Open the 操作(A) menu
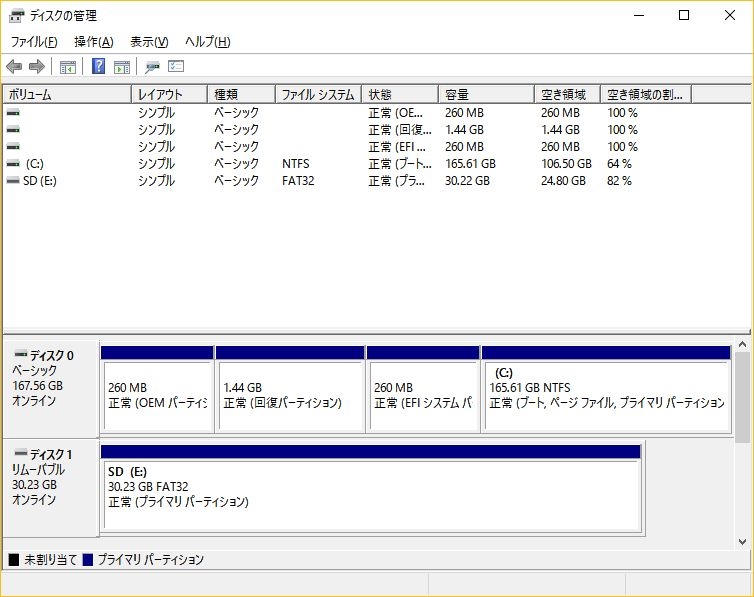Screen dimensions: 754x597 tap(94, 42)
